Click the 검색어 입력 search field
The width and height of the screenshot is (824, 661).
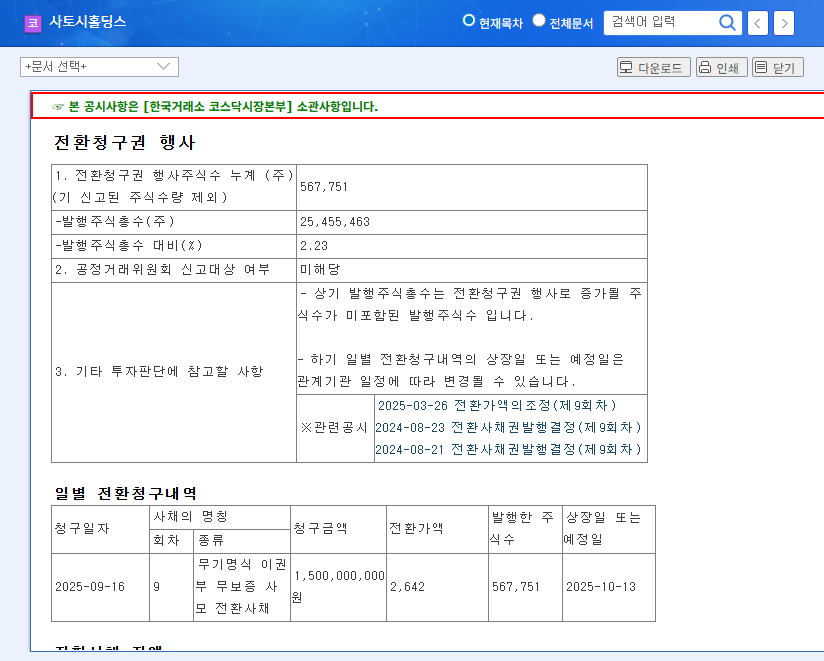click(x=661, y=23)
